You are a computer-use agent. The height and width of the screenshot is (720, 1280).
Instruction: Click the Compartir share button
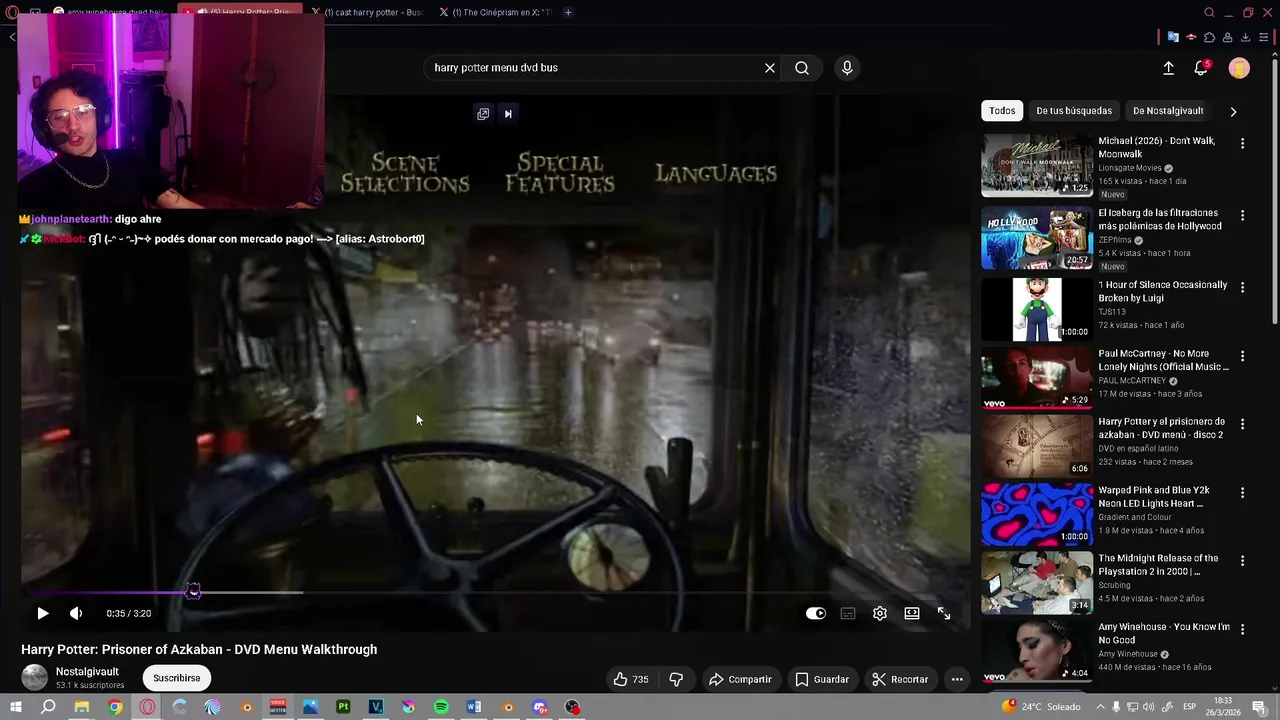coord(740,679)
